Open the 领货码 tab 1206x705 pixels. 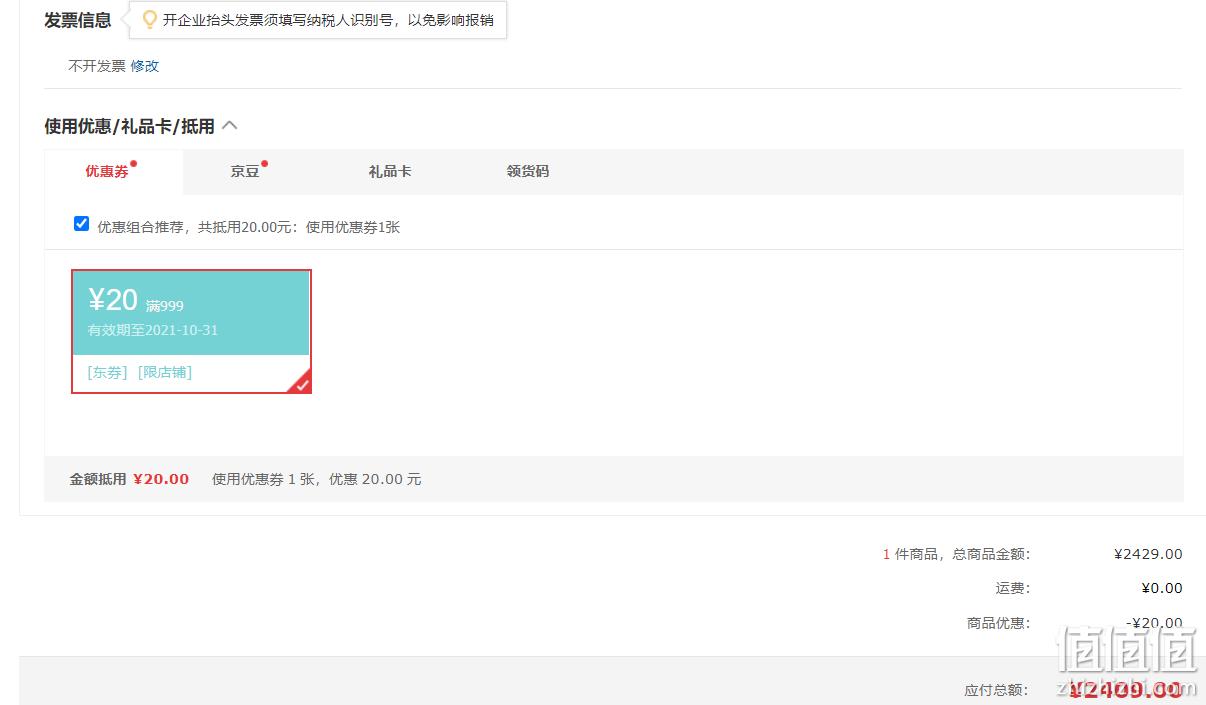pyautogui.click(x=528, y=171)
